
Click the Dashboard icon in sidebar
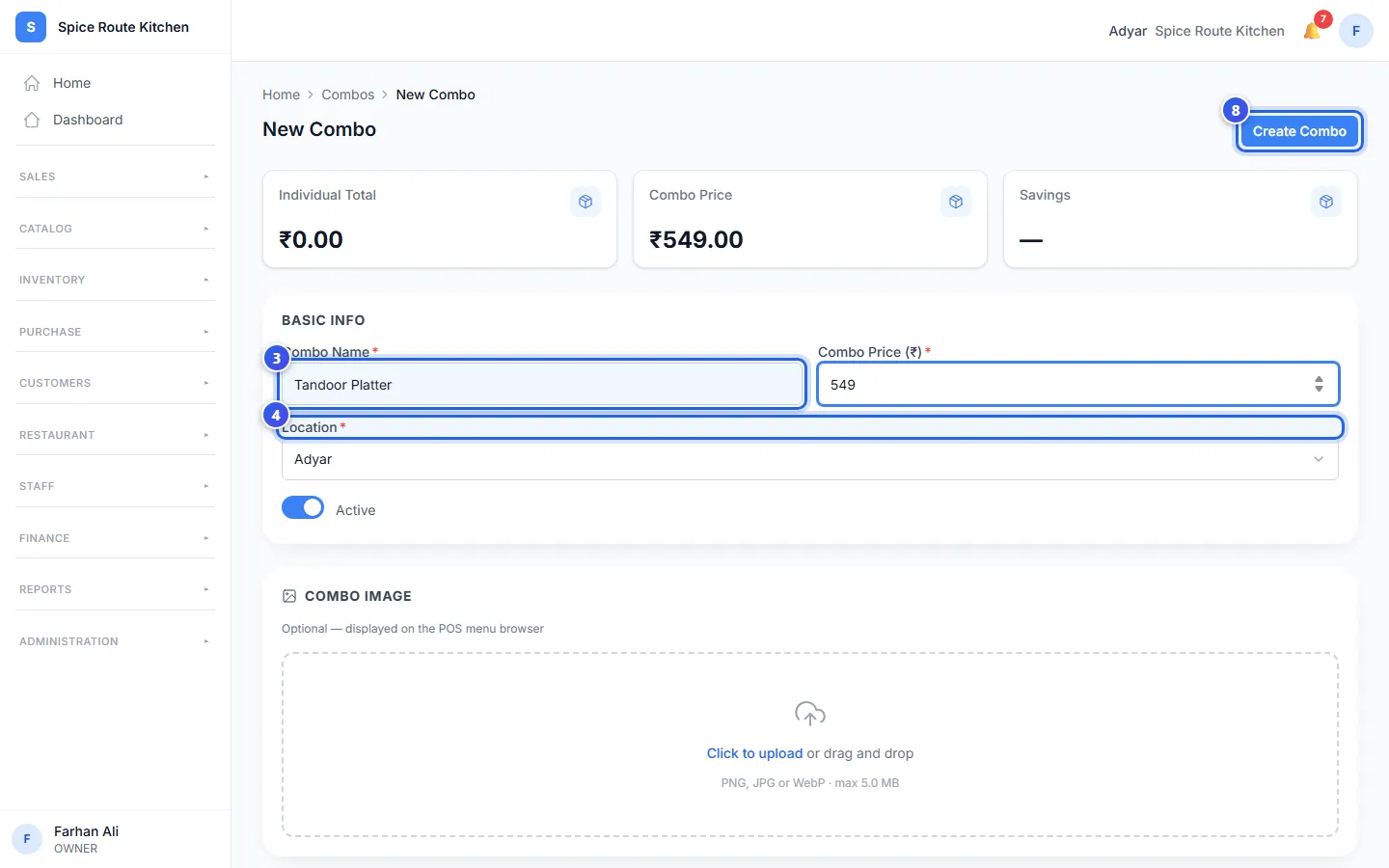(x=32, y=120)
